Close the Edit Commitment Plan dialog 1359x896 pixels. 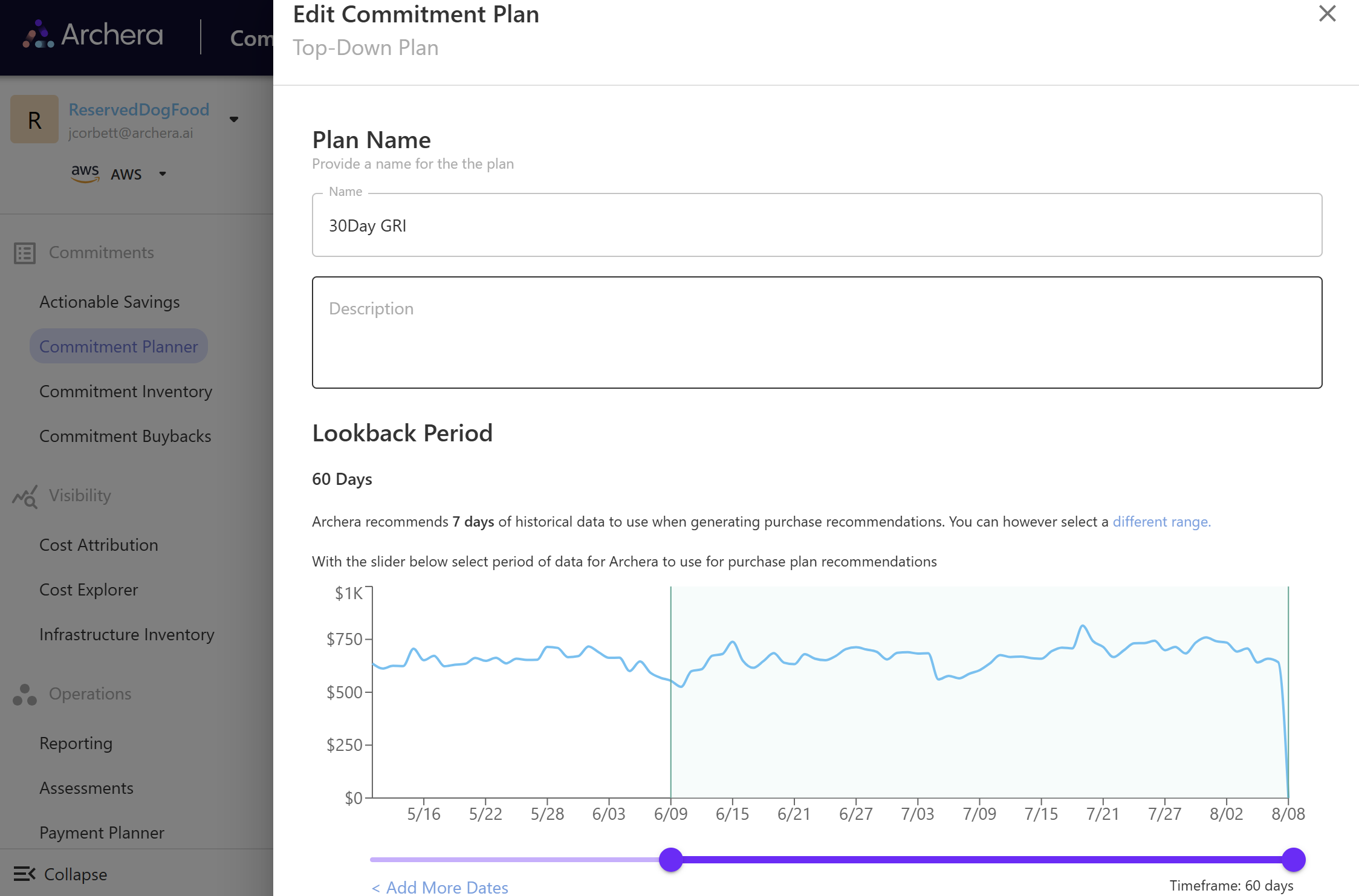click(x=1327, y=13)
